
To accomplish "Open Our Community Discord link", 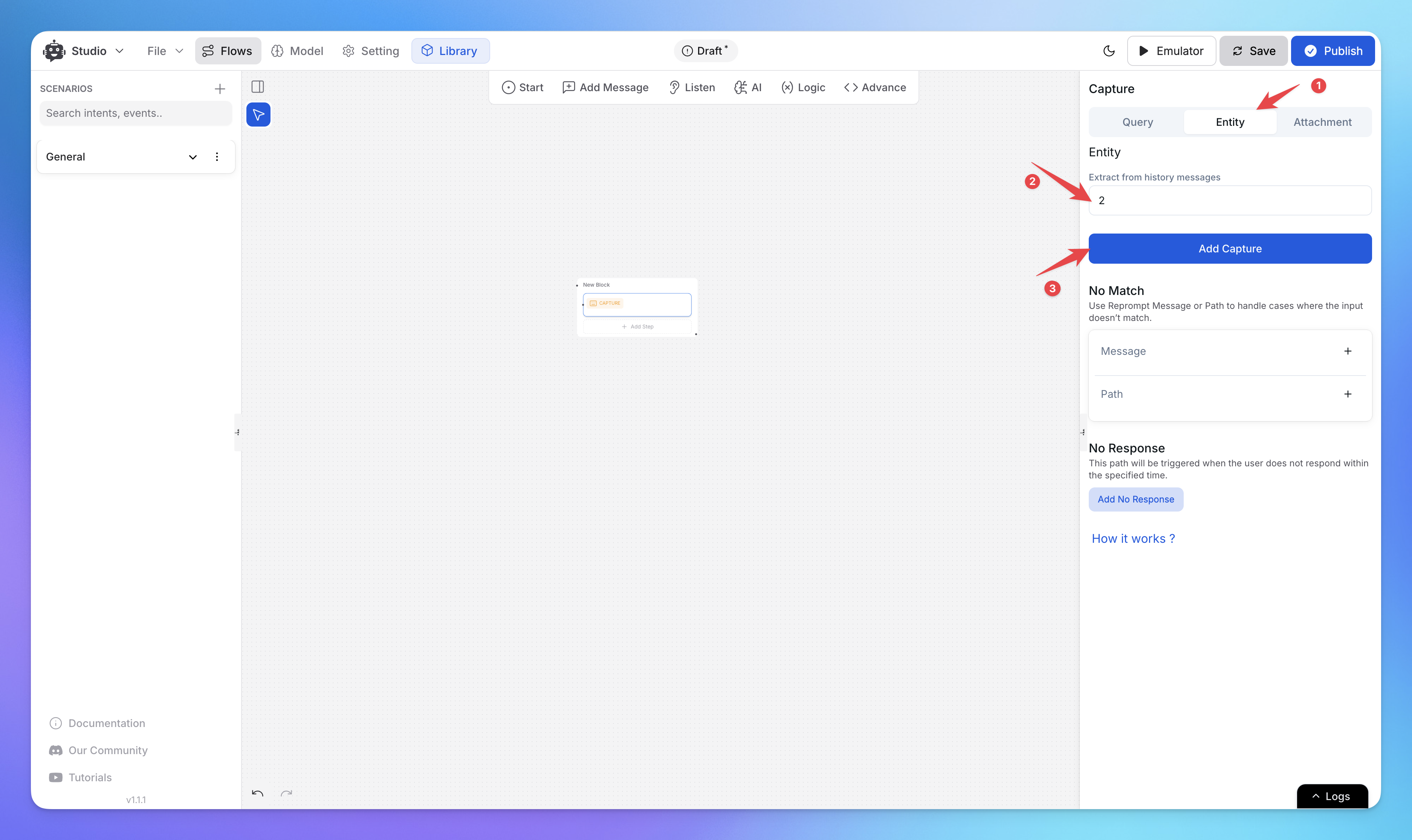I will 98,751.
